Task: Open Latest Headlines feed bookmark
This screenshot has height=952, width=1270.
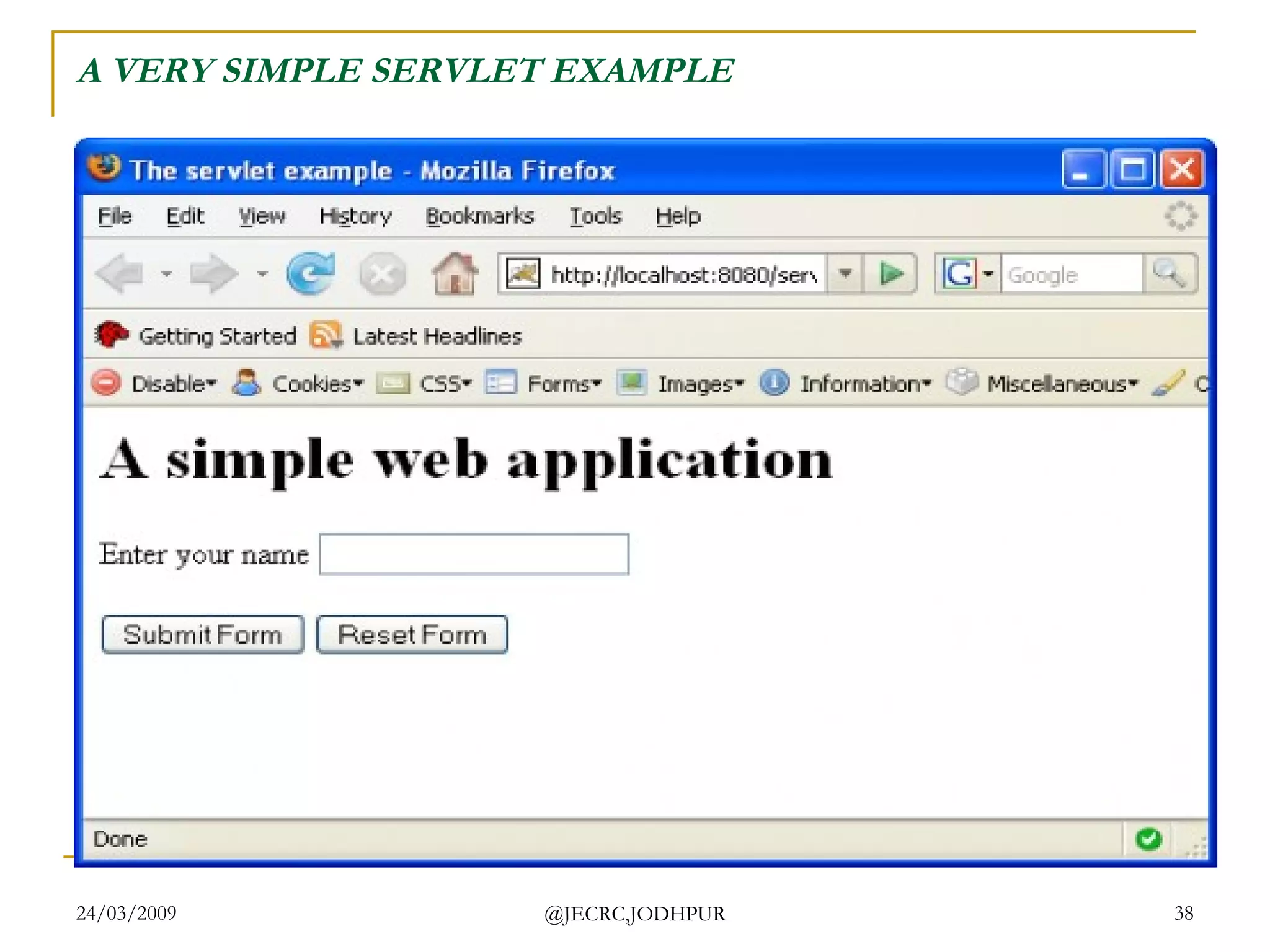Action: coord(437,336)
